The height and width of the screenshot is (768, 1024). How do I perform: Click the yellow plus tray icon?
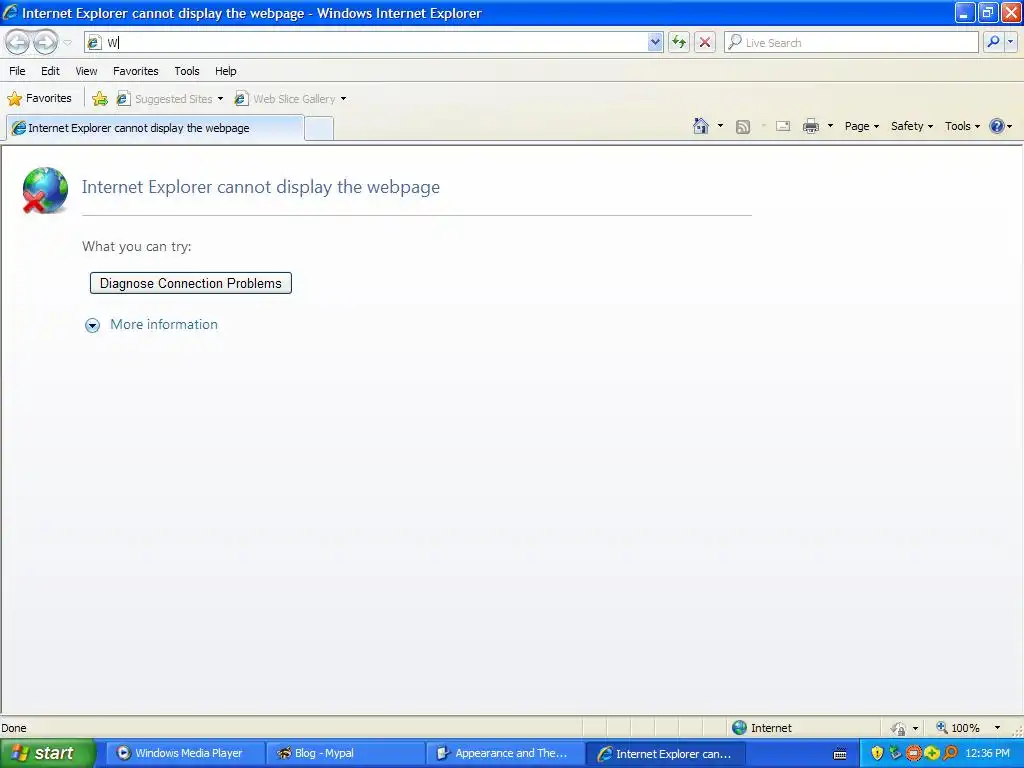click(x=931, y=754)
